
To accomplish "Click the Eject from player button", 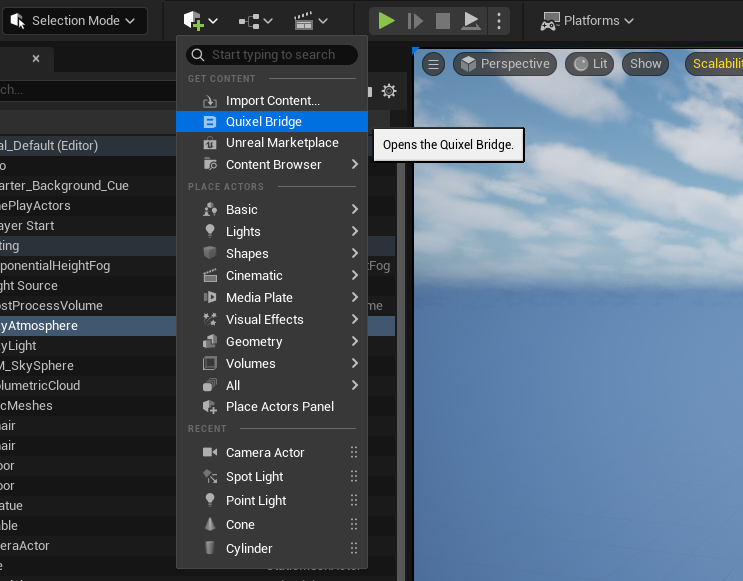I will 471,21.
